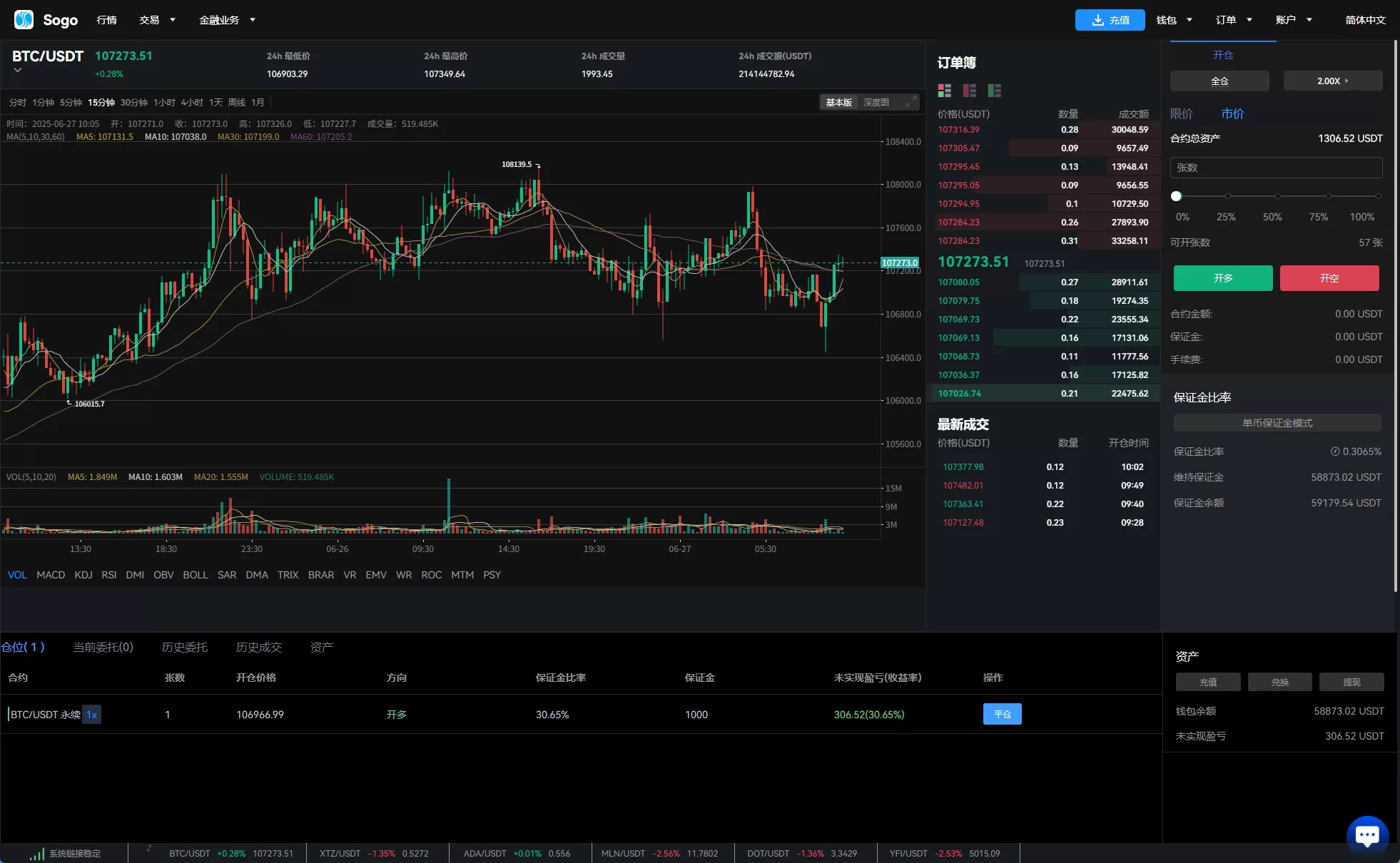The height and width of the screenshot is (863, 1400).
Task: Toggle the 全仓 cross margin mode
Action: click(1219, 81)
